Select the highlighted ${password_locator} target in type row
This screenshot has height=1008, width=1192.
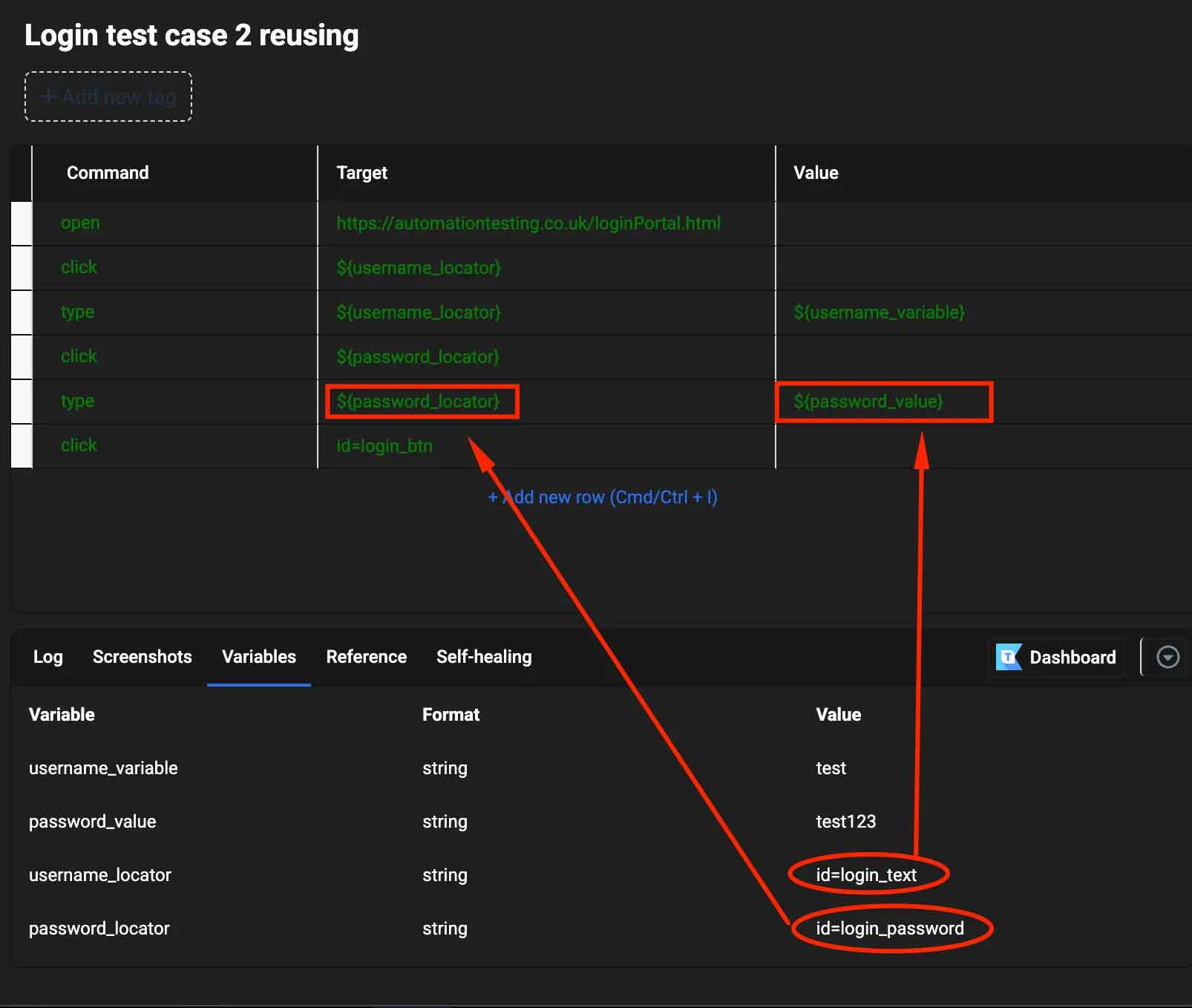click(418, 402)
